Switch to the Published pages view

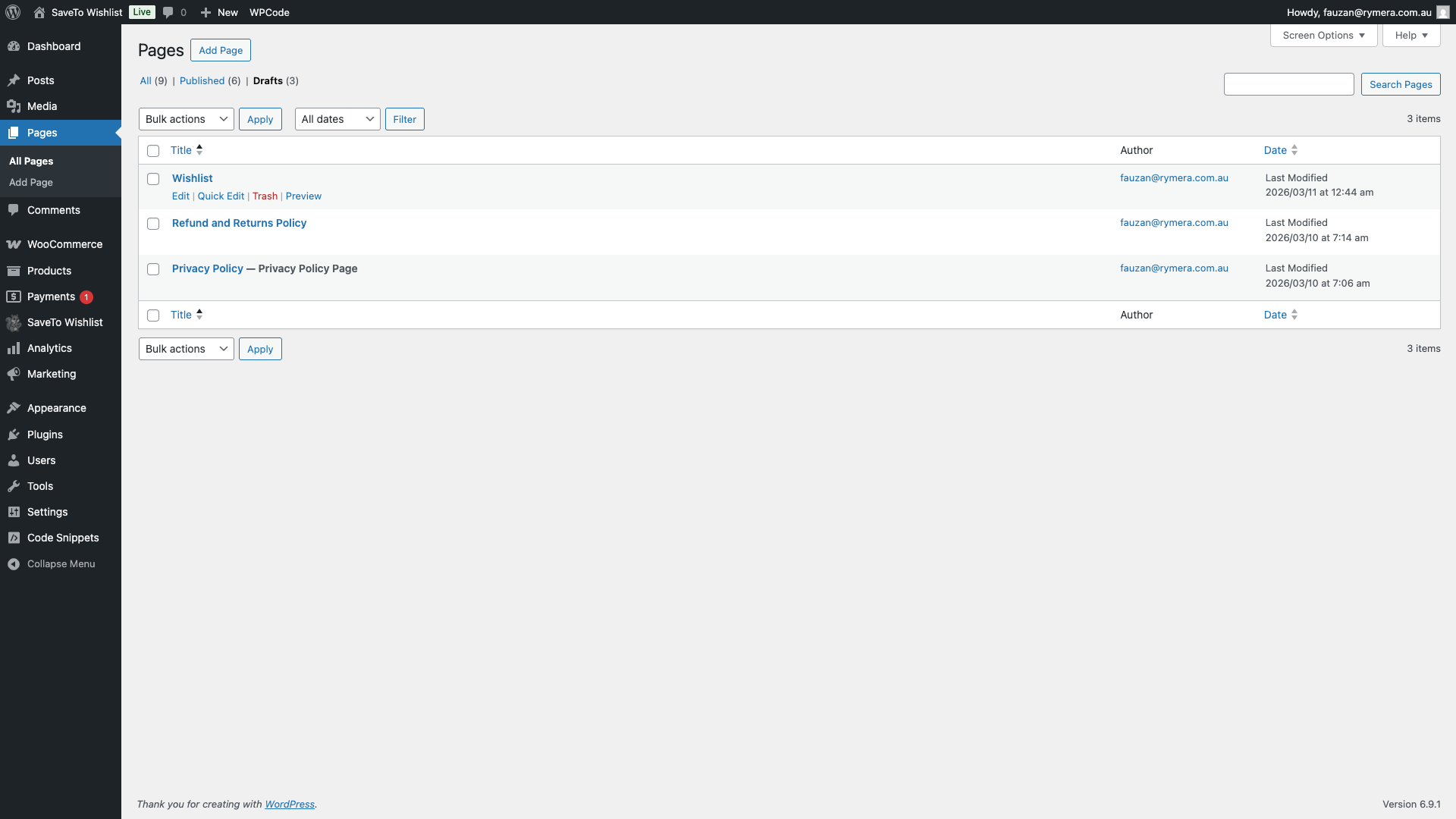tap(202, 80)
